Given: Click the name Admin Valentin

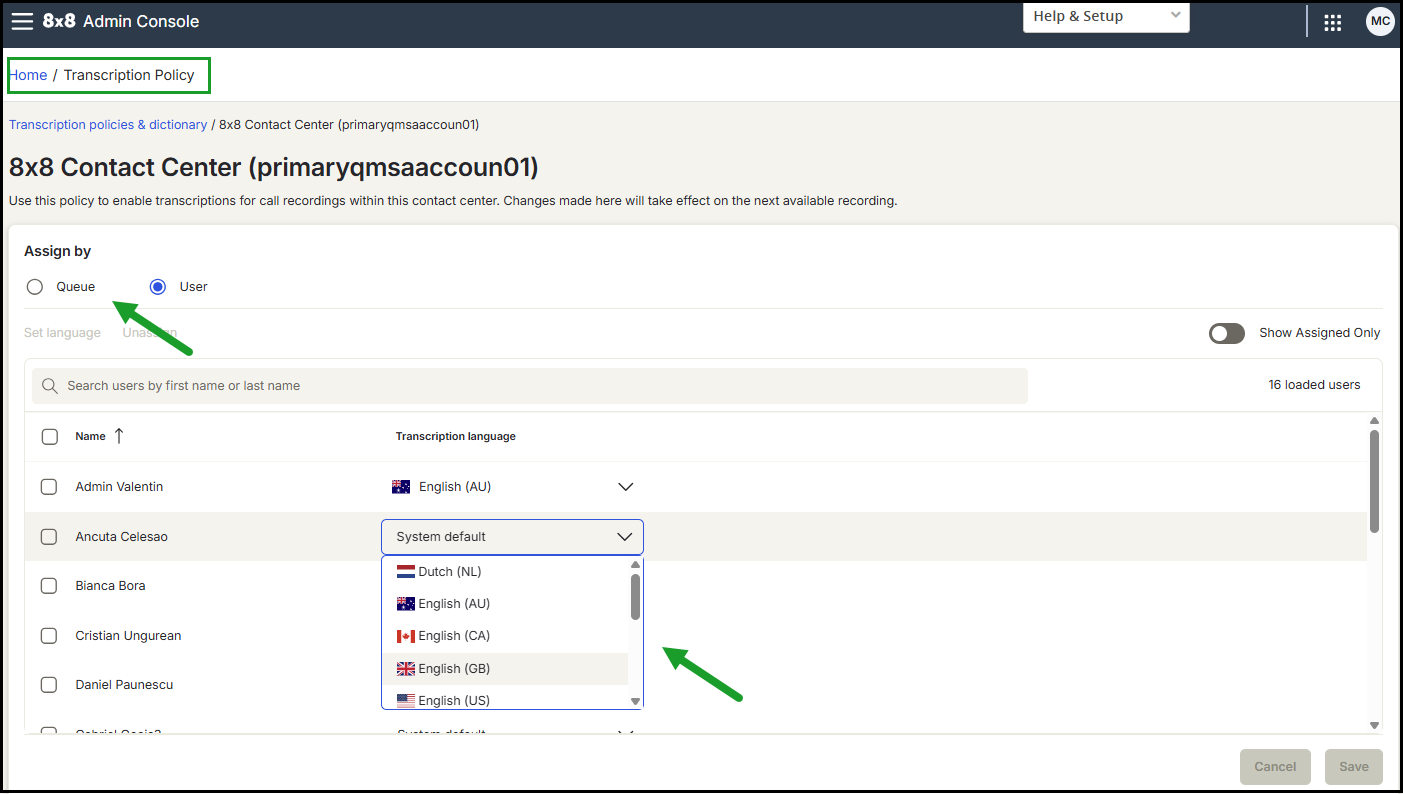Looking at the screenshot, I should (119, 487).
